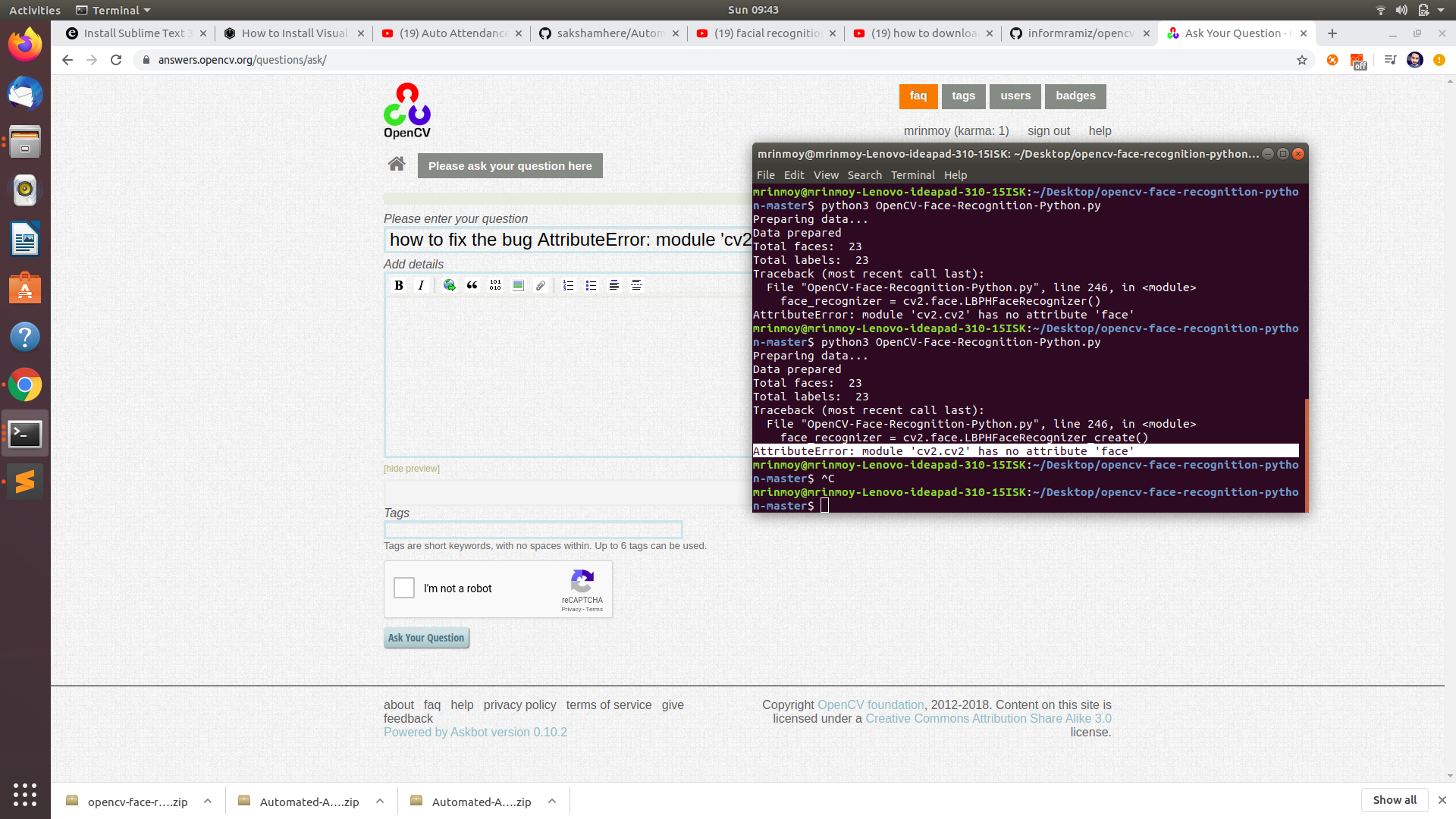This screenshot has height=819, width=1456.
Task: Insert hyperlink using the globe icon
Action: [x=450, y=285]
